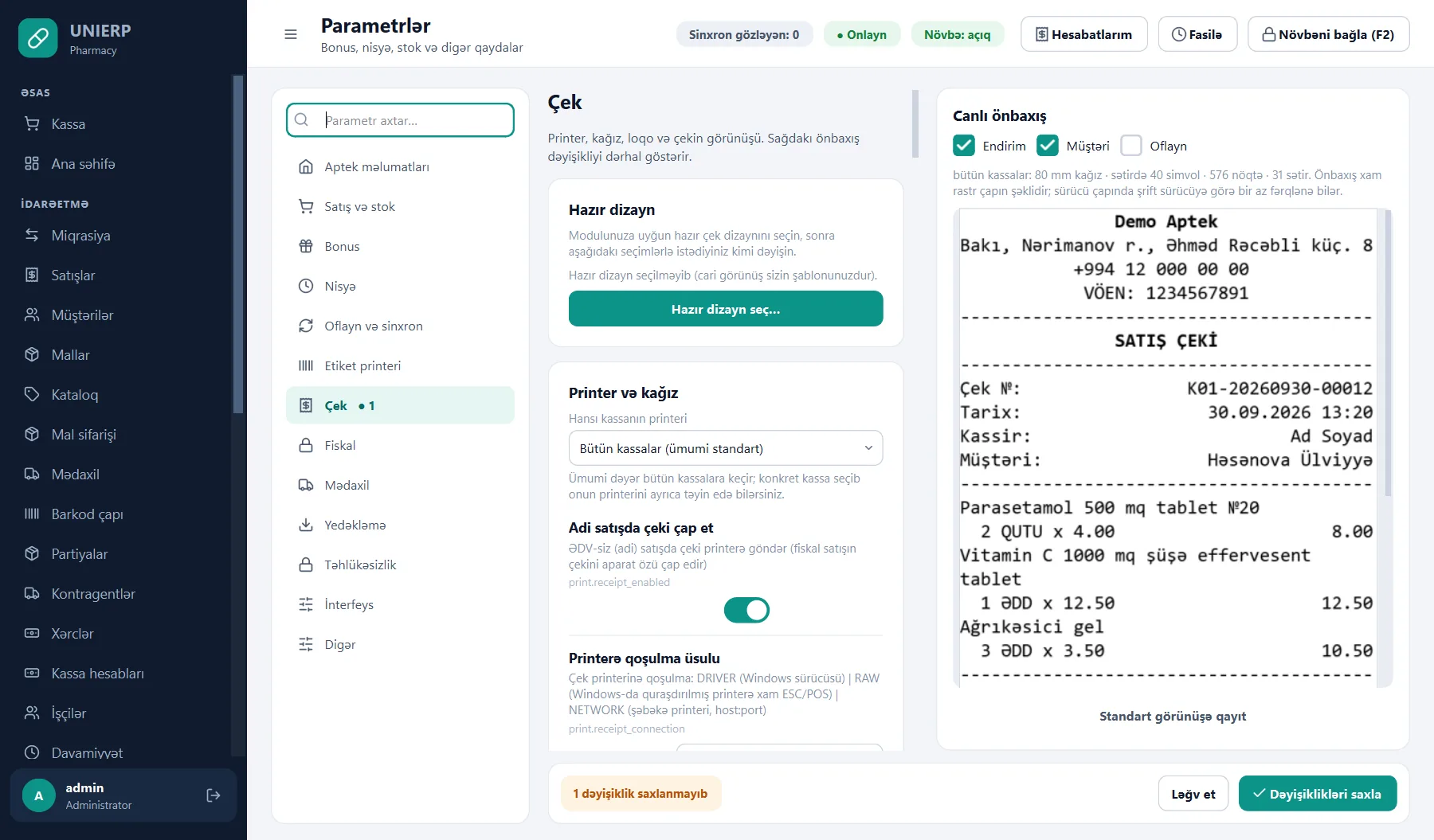The image size is (1434, 840).
Task: Open the Hansı kassanın printeri dropdown
Action: [x=726, y=448]
